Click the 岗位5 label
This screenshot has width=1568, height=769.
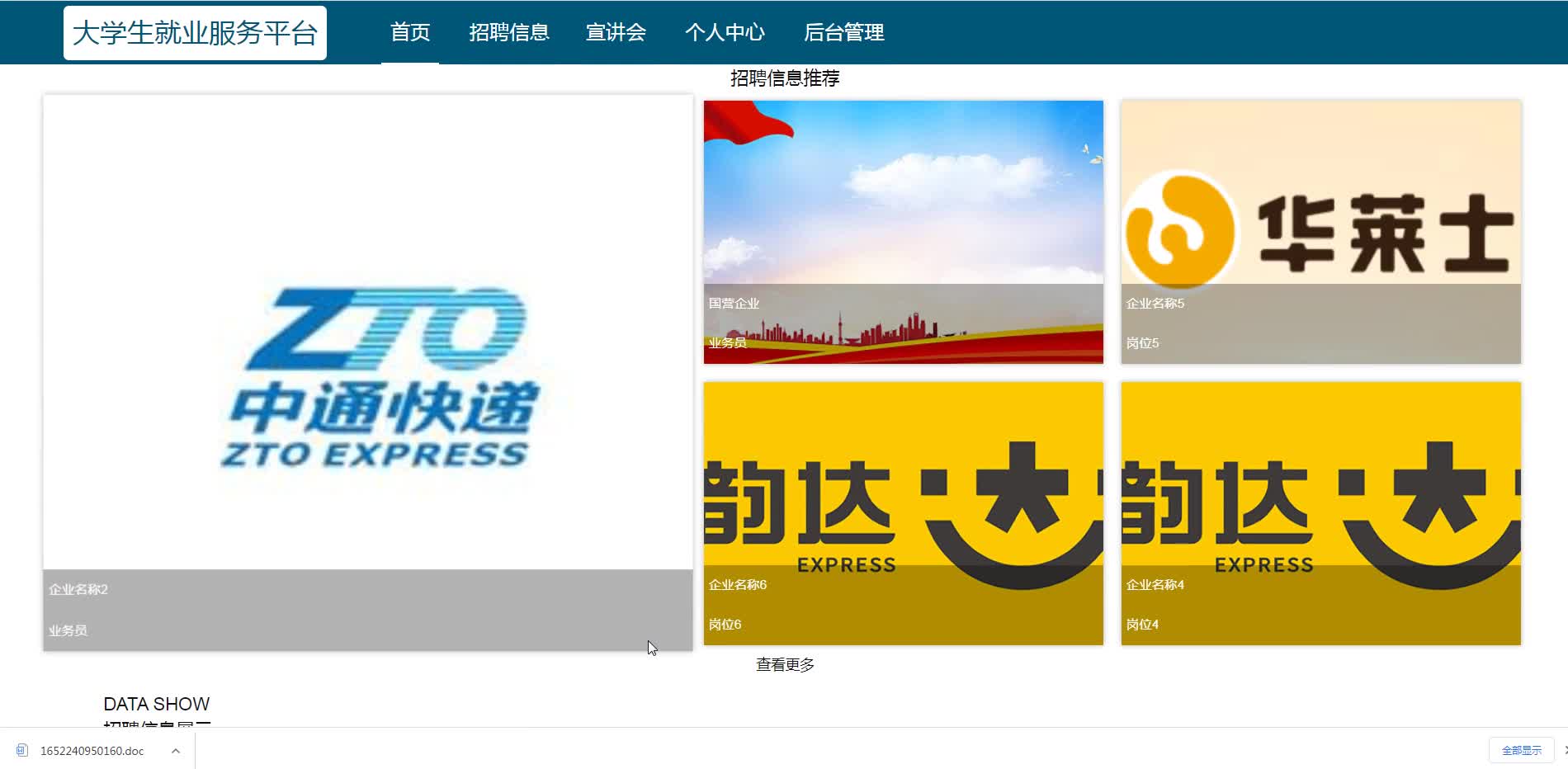(1142, 342)
